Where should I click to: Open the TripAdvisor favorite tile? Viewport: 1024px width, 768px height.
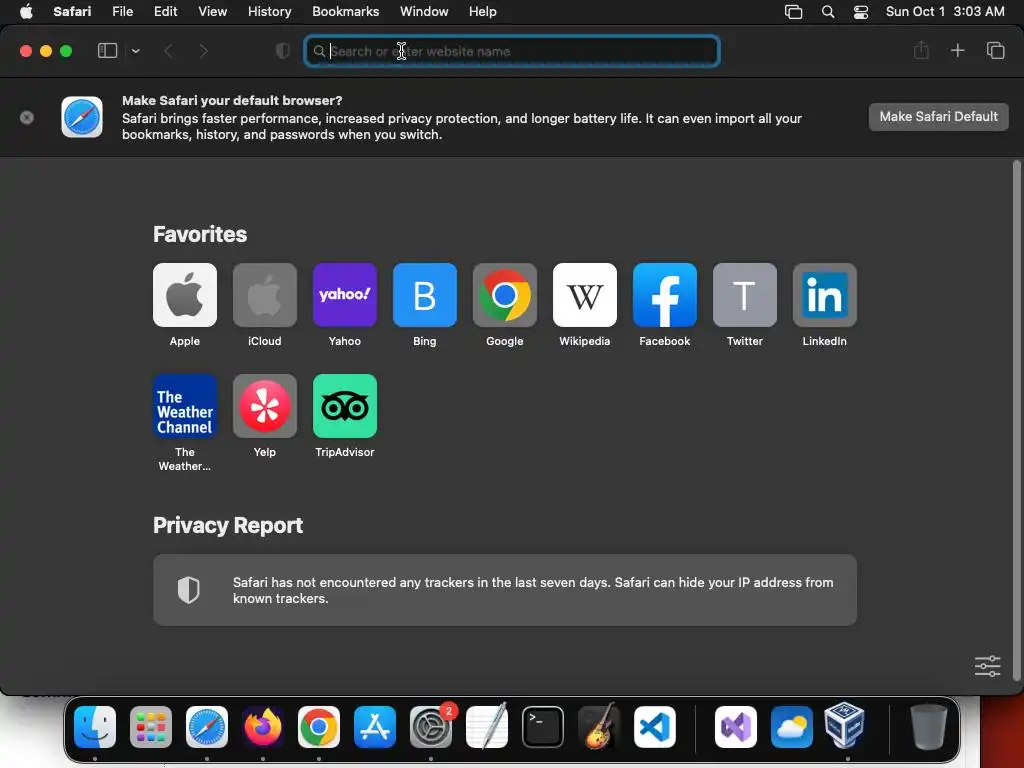(x=345, y=406)
